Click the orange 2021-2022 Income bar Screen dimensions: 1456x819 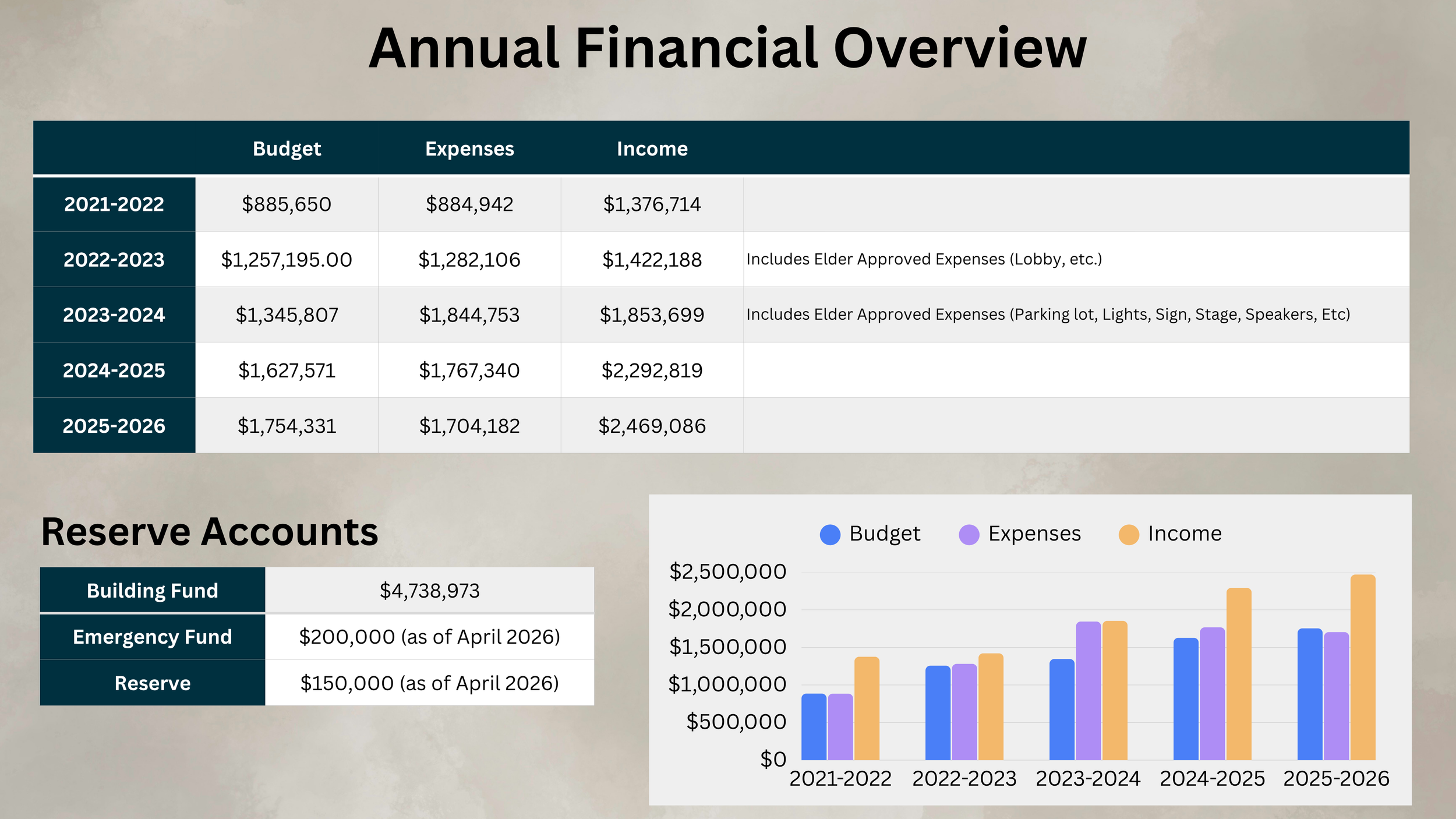pyautogui.click(x=867, y=708)
